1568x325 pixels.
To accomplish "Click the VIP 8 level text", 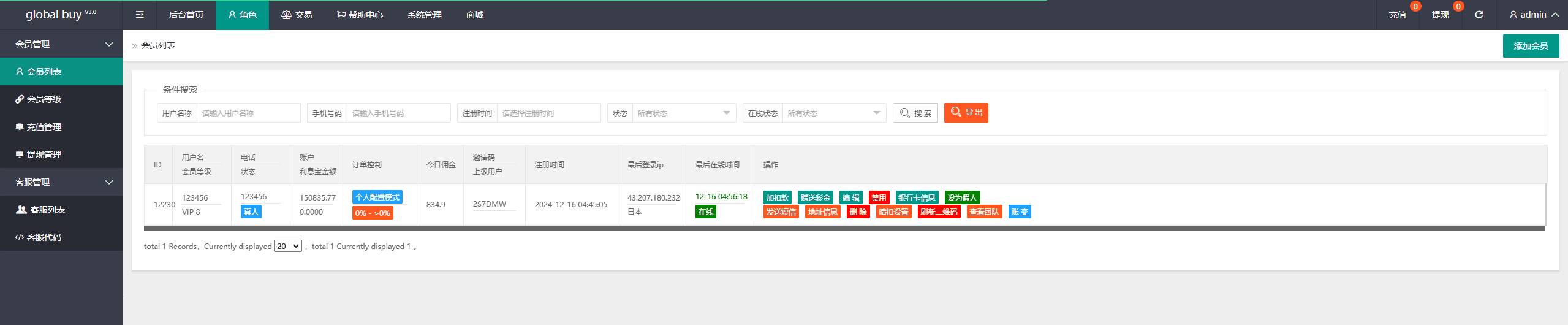I will click(x=191, y=212).
